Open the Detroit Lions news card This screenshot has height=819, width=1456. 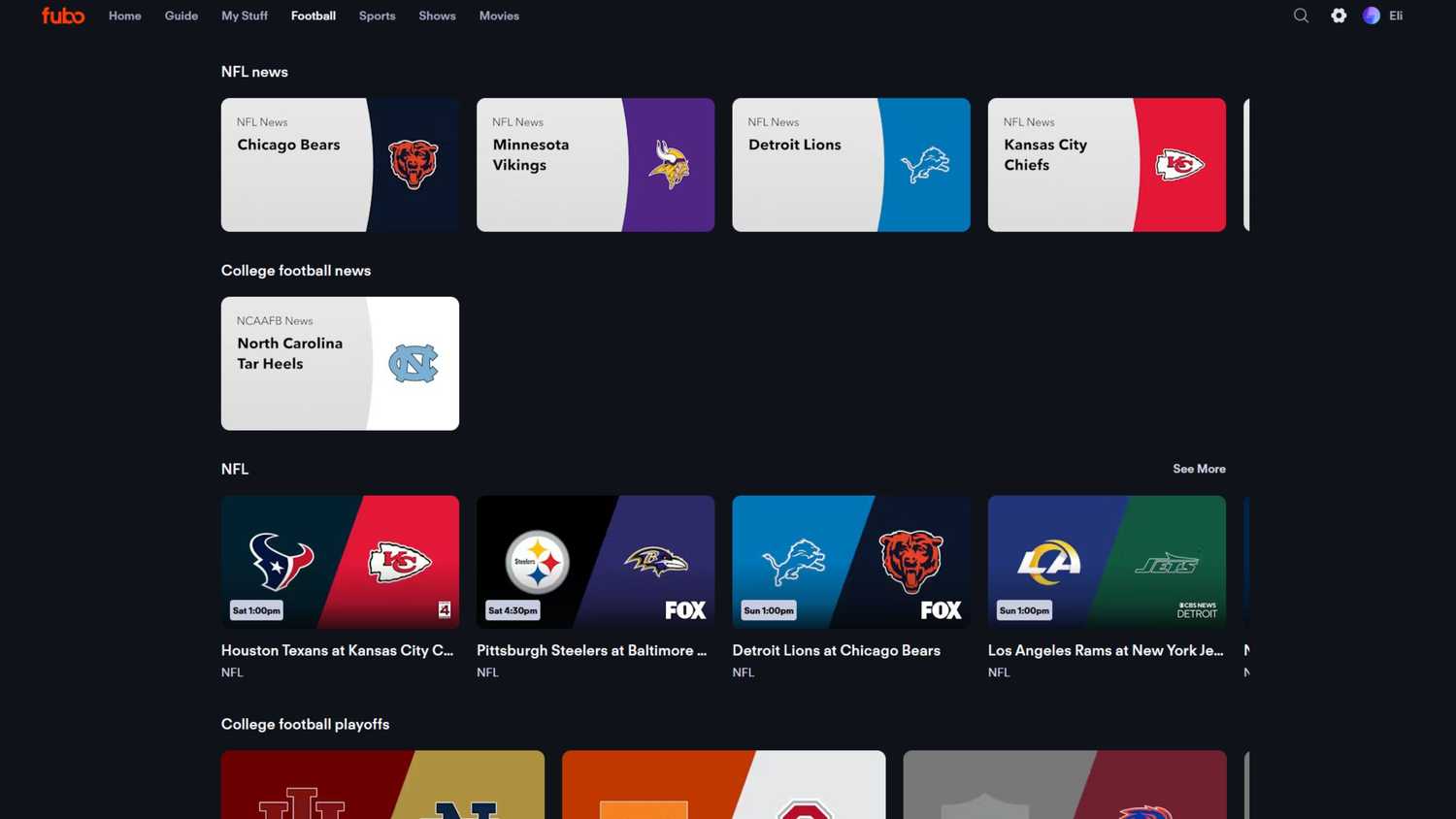point(850,165)
